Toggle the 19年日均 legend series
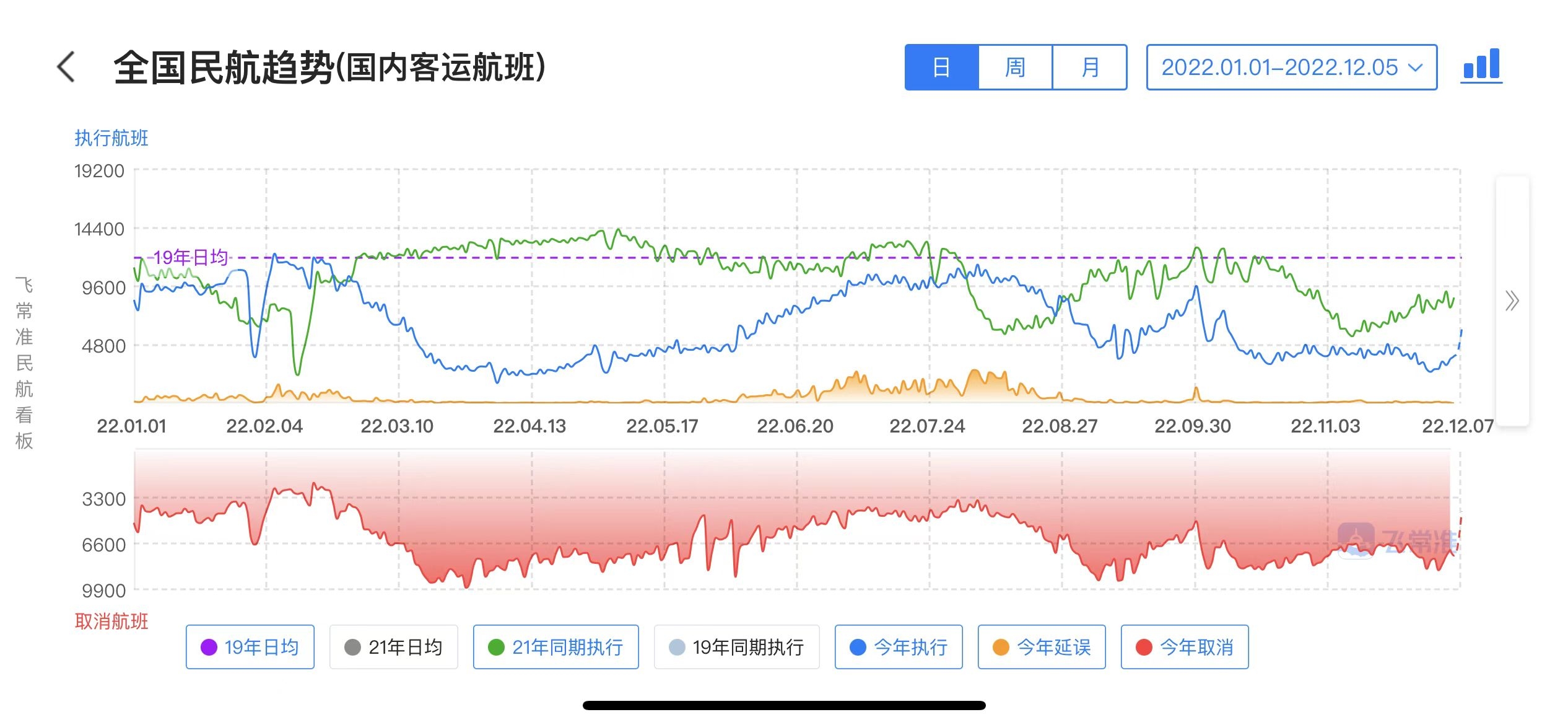 click(x=250, y=647)
